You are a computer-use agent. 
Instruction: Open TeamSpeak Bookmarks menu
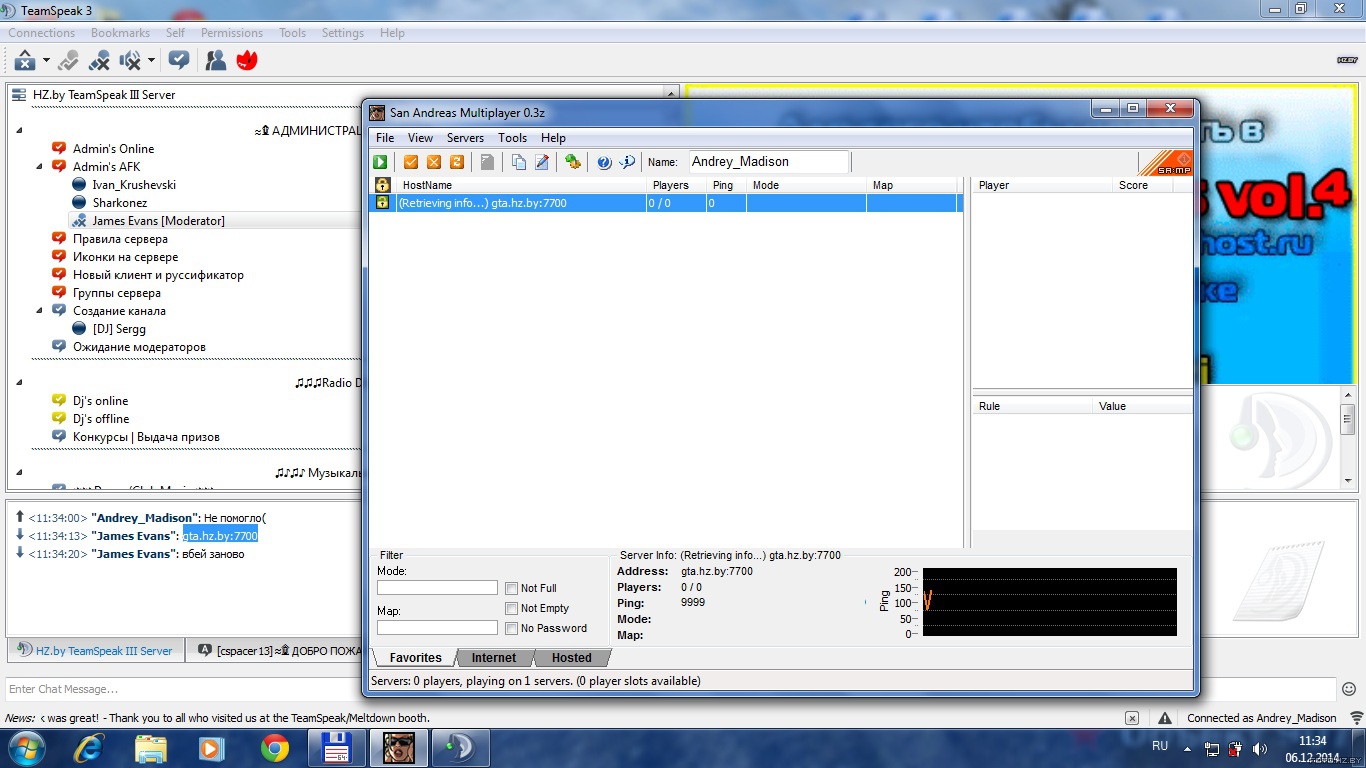(x=120, y=33)
